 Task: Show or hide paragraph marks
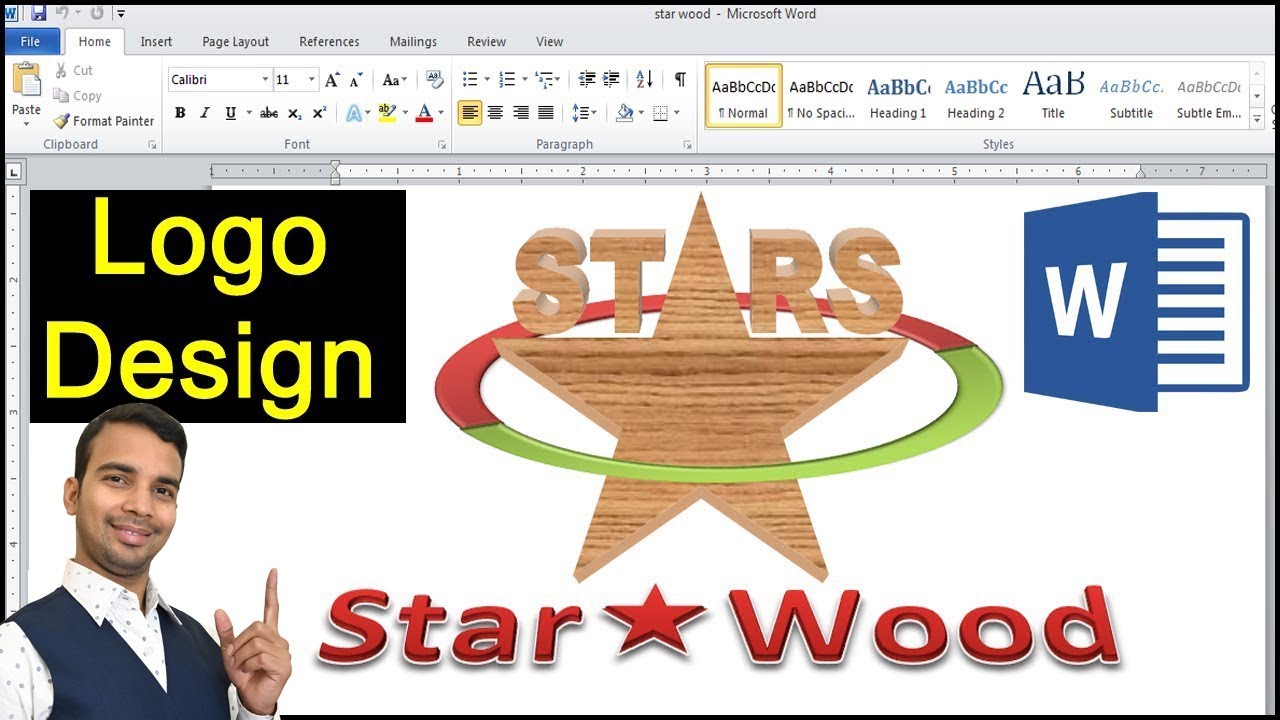[680, 80]
